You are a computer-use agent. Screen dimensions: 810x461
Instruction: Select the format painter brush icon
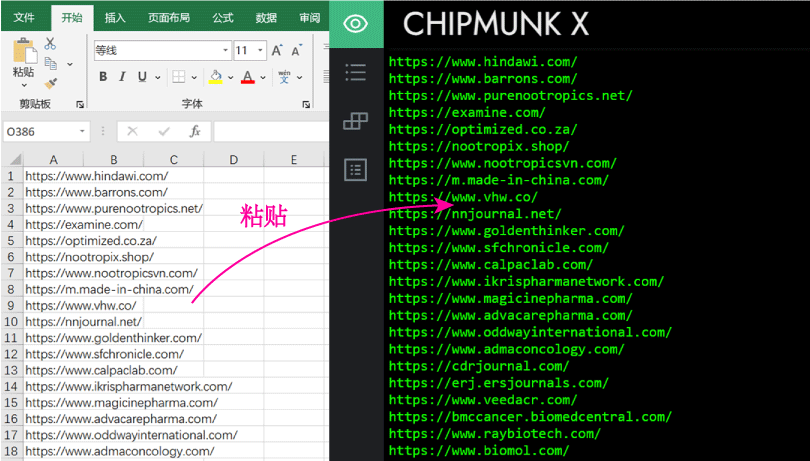(51, 84)
